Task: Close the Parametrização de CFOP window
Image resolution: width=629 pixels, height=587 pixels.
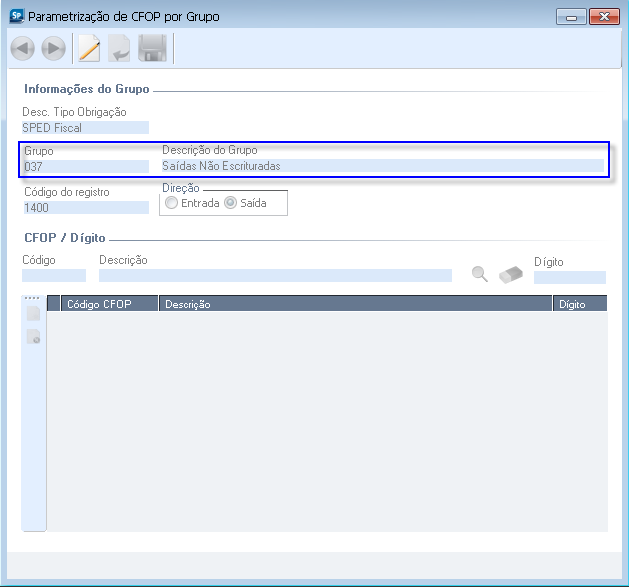Action: (604, 17)
